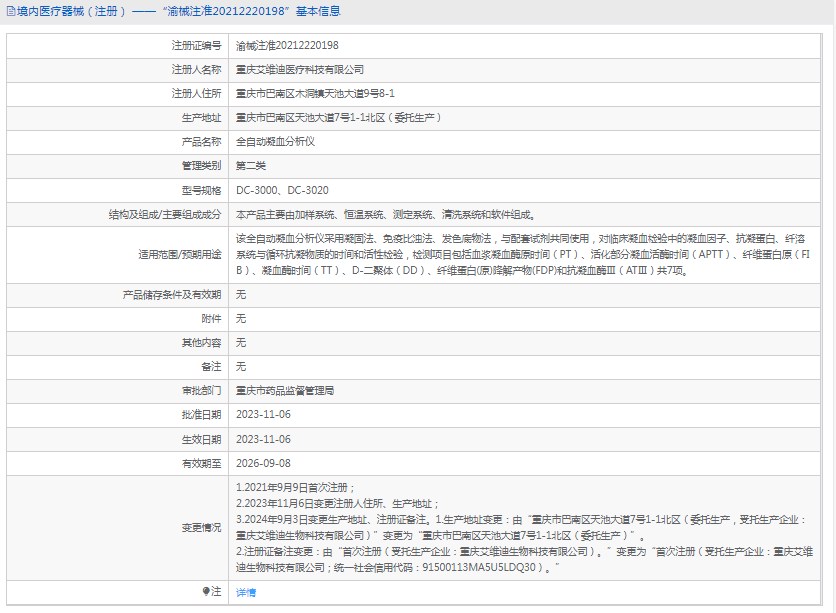Click the 产品储存条件及有效期 label

pos(172,295)
